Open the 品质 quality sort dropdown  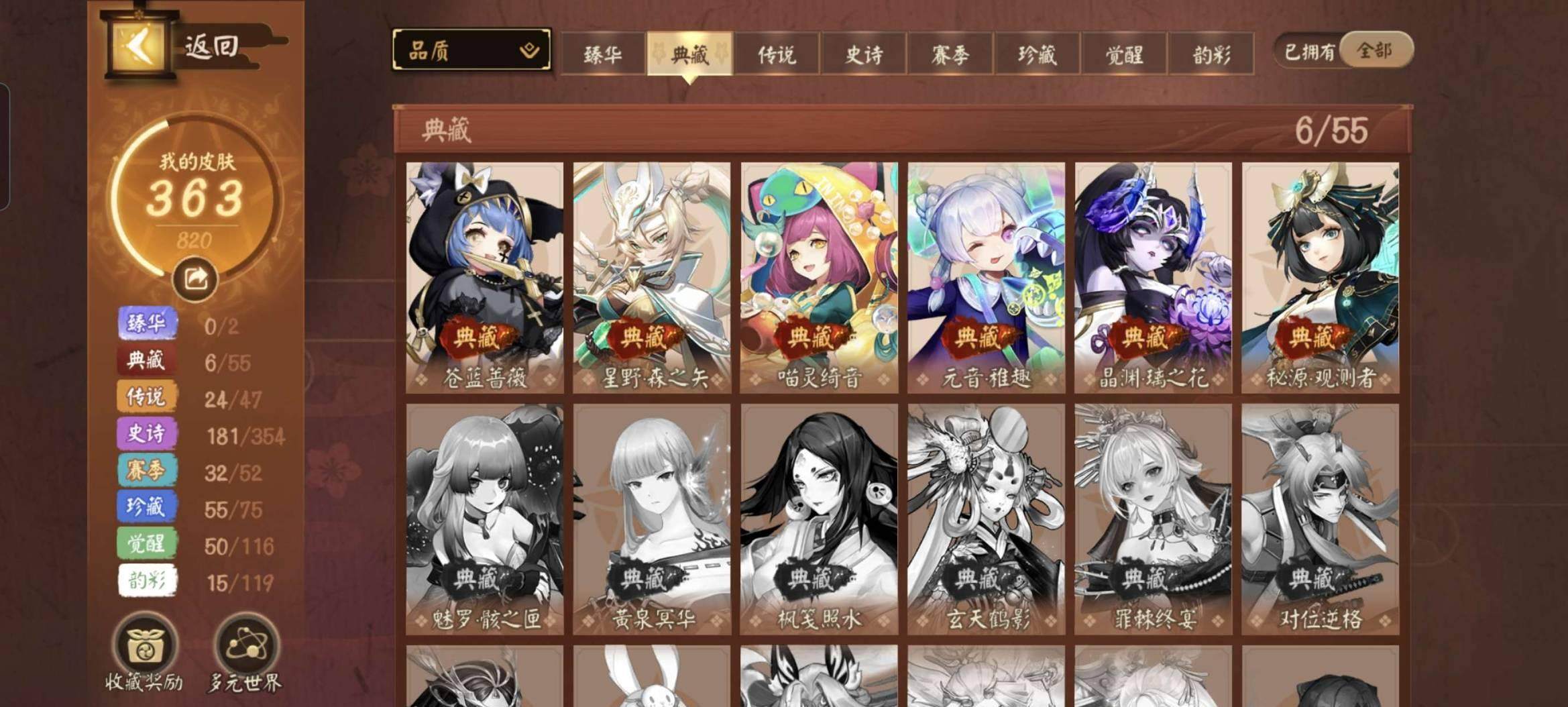click(x=472, y=50)
